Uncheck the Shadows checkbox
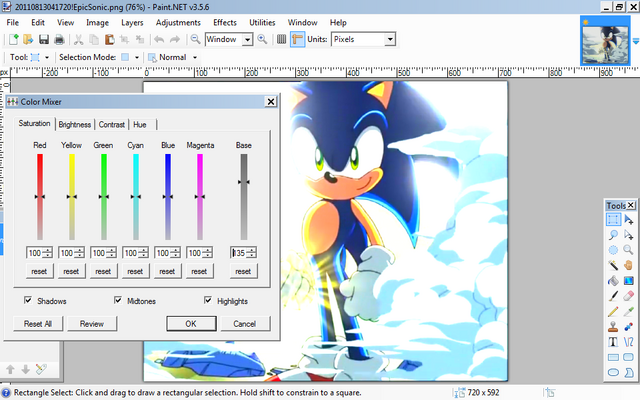 pyautogui.click(x=28, y=300)
